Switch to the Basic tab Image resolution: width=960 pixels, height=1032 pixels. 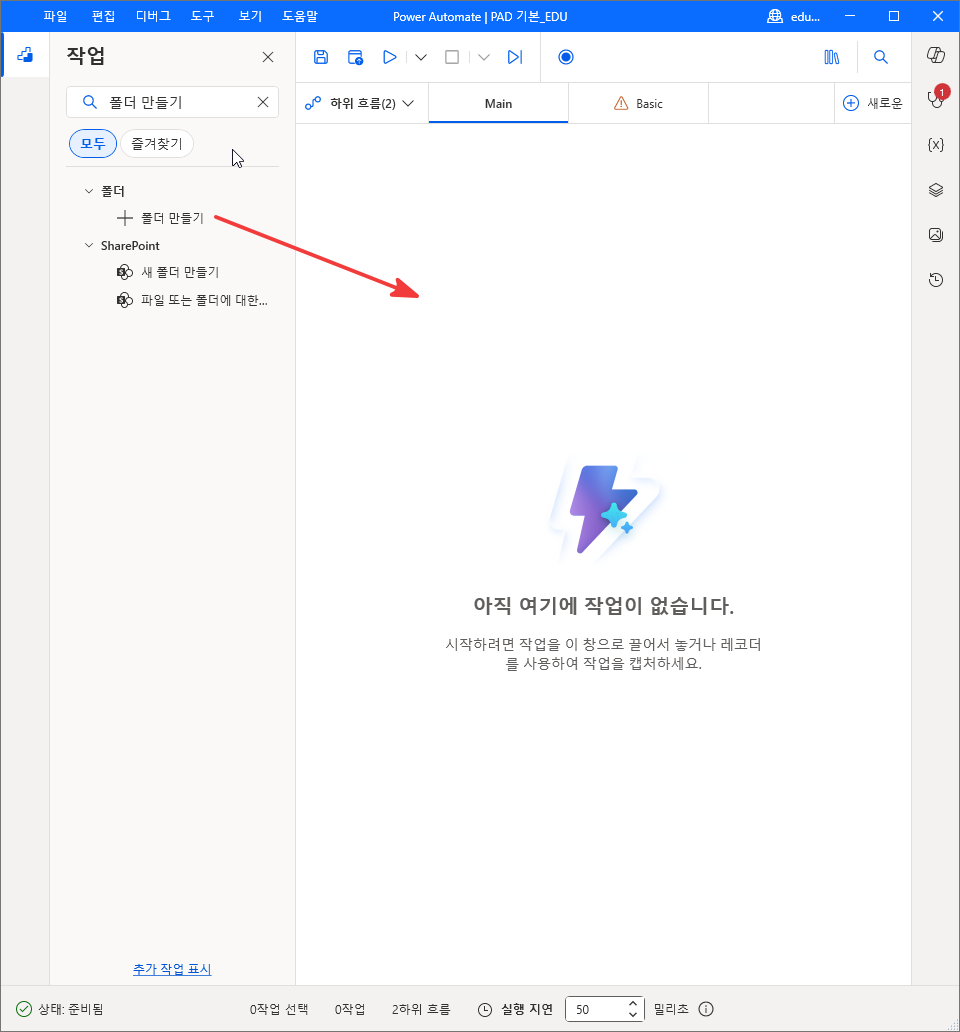(638, 103)
